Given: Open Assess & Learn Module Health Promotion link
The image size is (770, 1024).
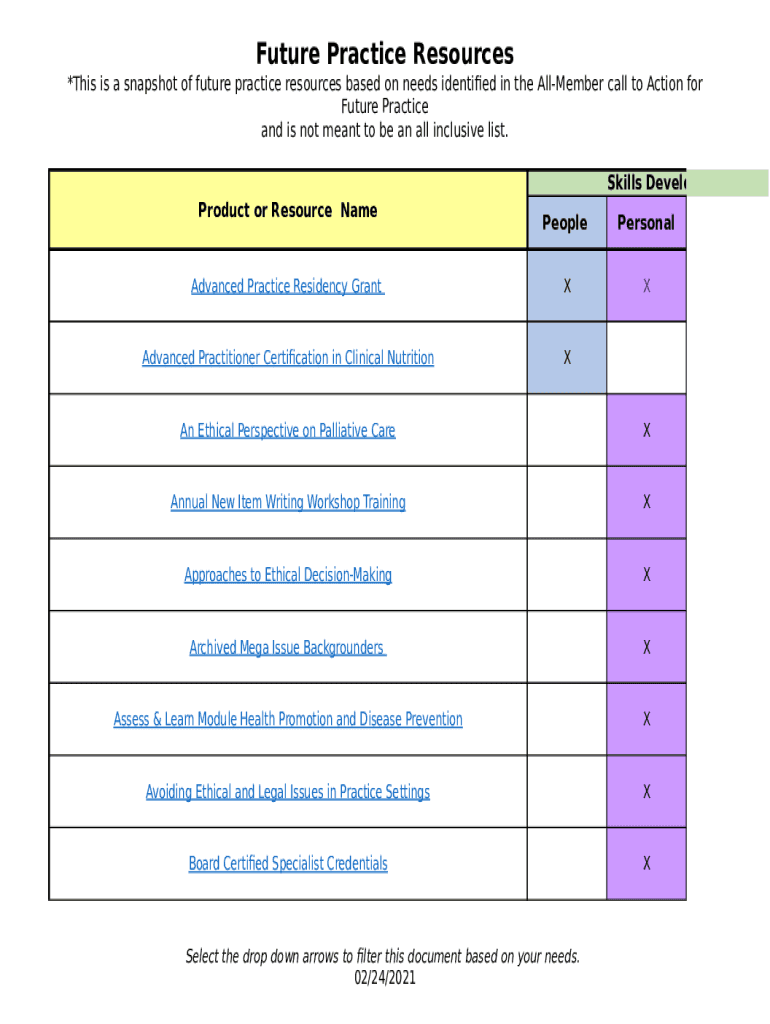Looking at the screenshot, I should click(288, 720).
